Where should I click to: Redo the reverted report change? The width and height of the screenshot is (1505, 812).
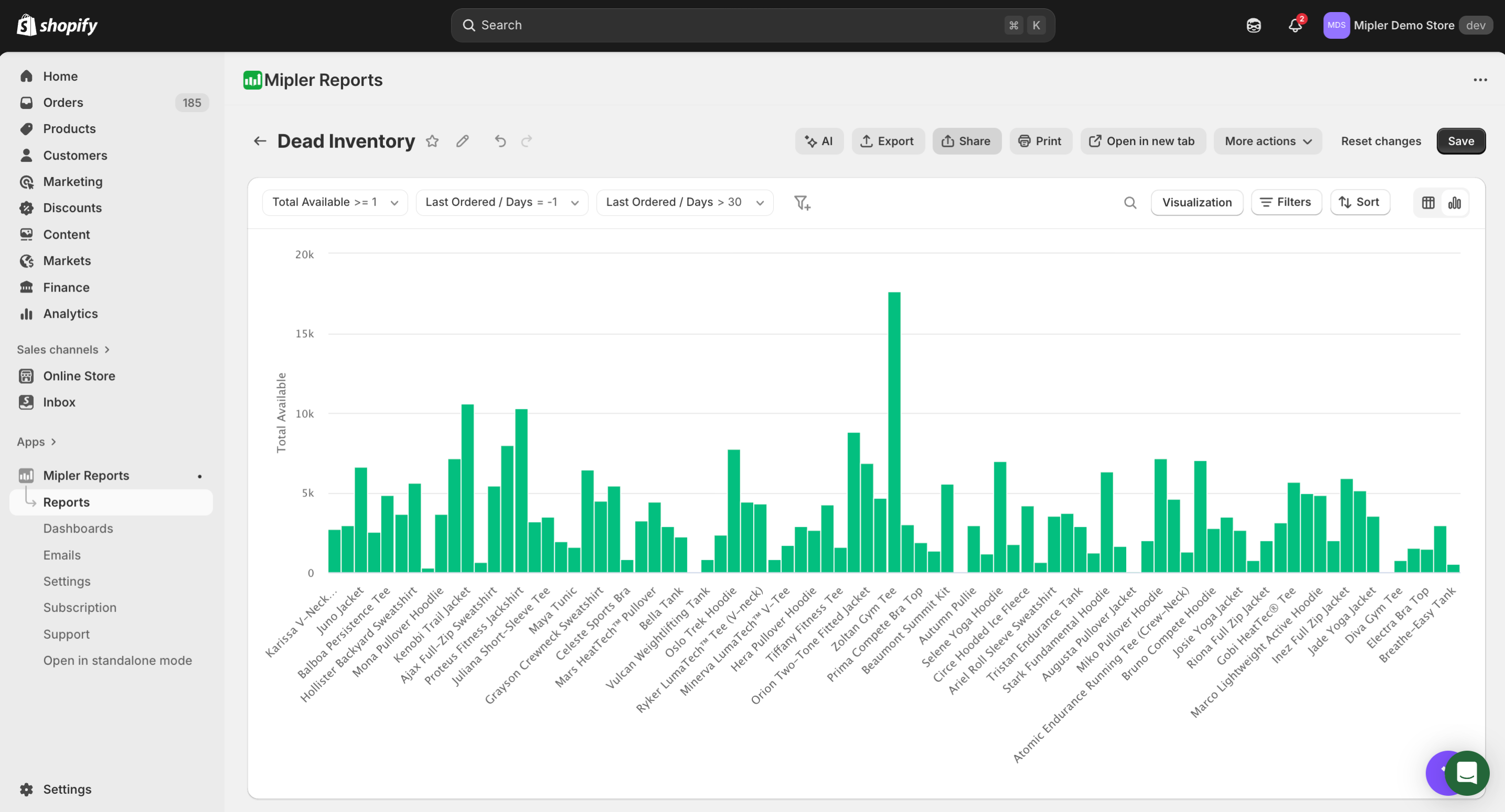tap(526, 141)
